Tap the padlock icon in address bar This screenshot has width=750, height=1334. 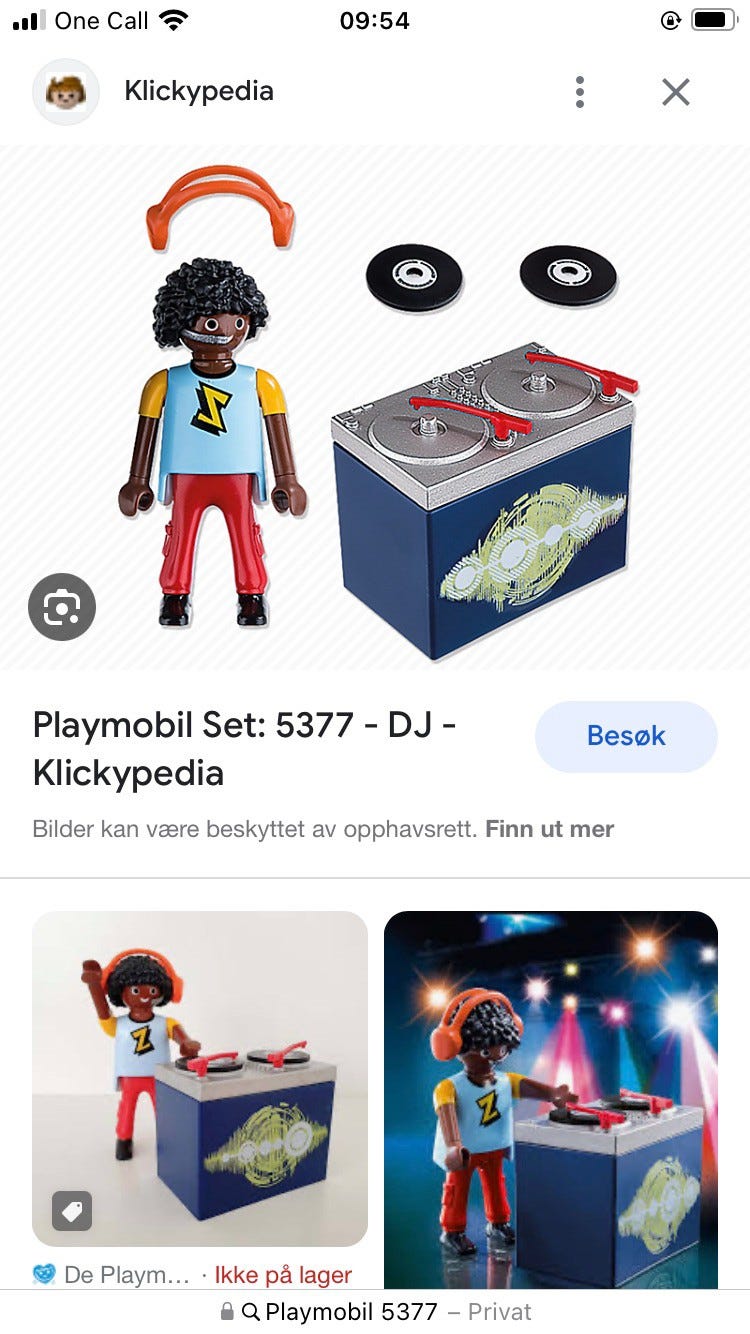tap(227, 1311)
